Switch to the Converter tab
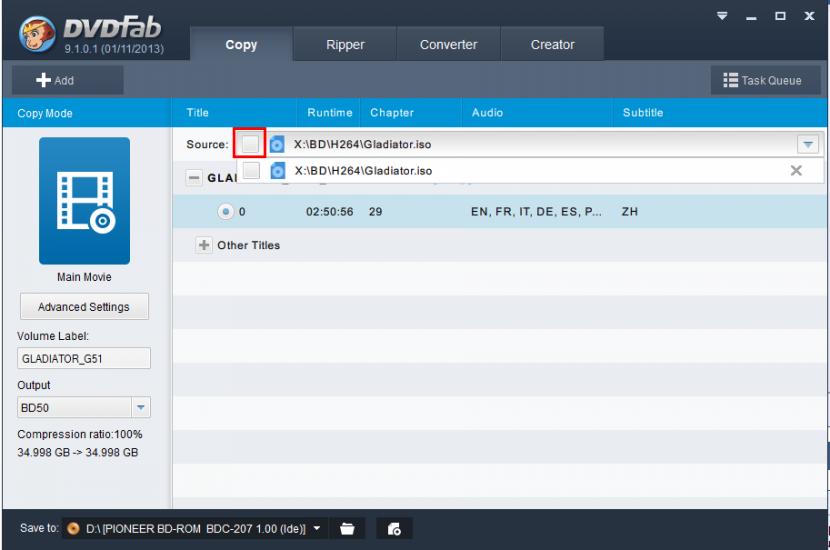The image size is (830, 550). click(448, 44)
